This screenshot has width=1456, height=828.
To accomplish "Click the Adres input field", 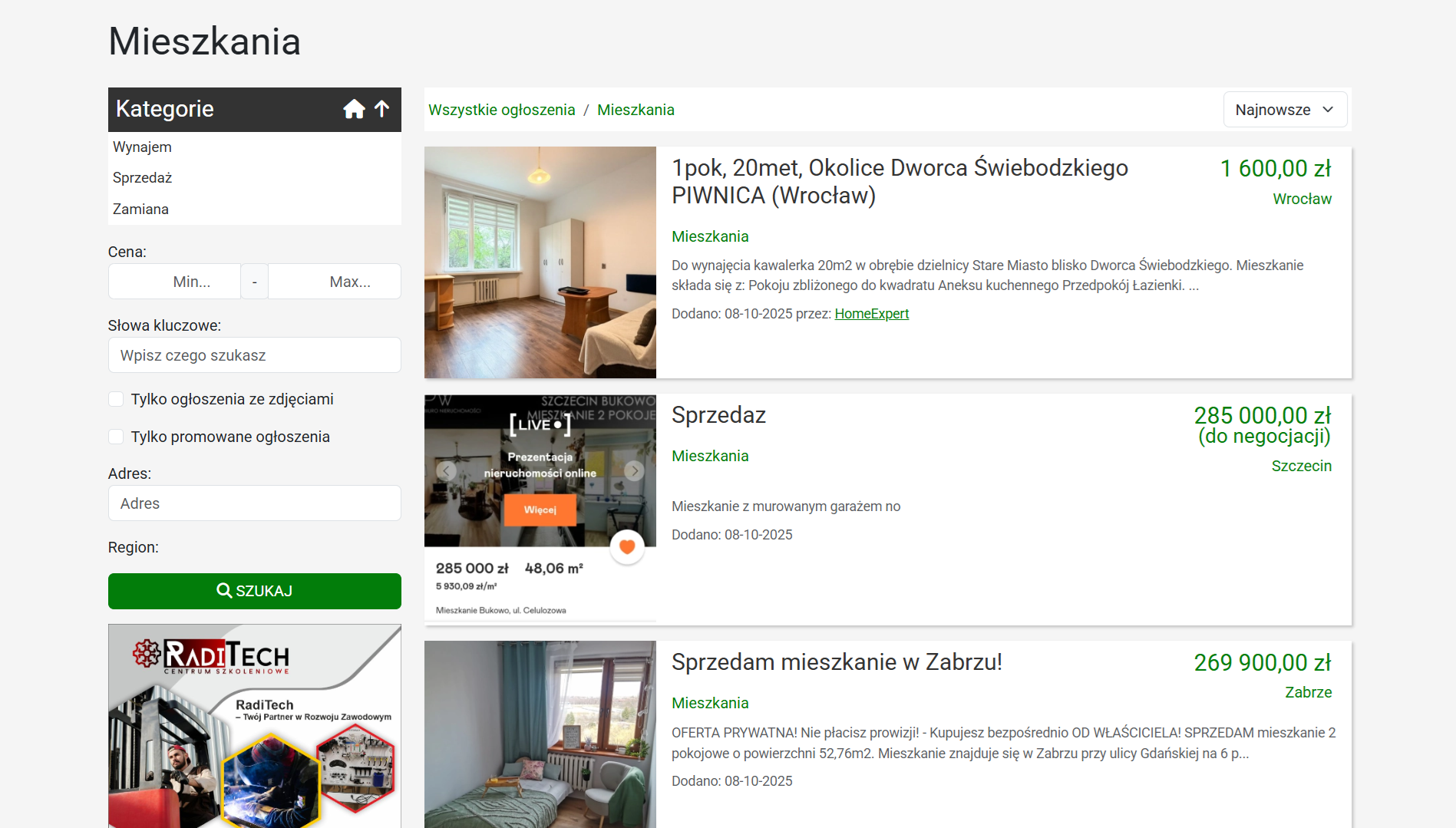I will [x=254, y=503].
